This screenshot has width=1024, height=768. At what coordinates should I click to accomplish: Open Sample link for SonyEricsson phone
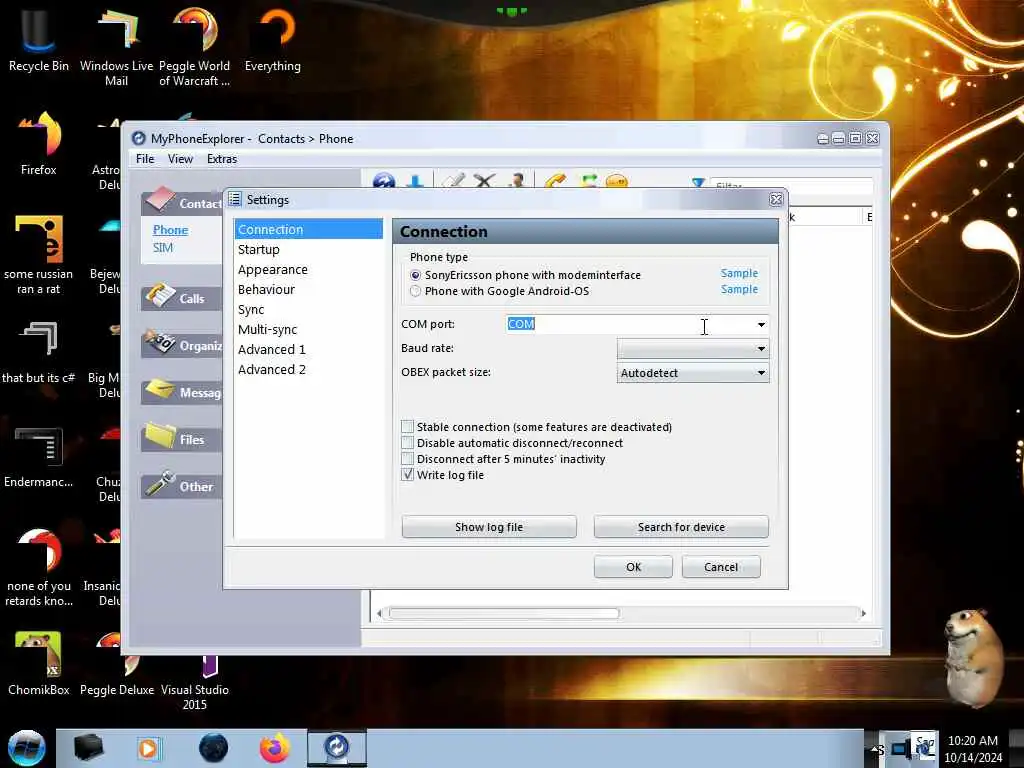(x=739, y=273)
